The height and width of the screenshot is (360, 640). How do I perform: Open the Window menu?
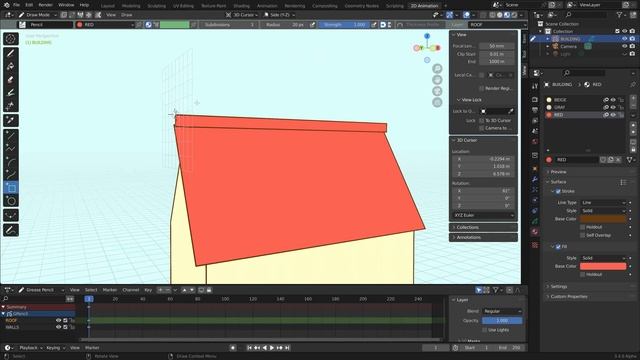point(66,5)
